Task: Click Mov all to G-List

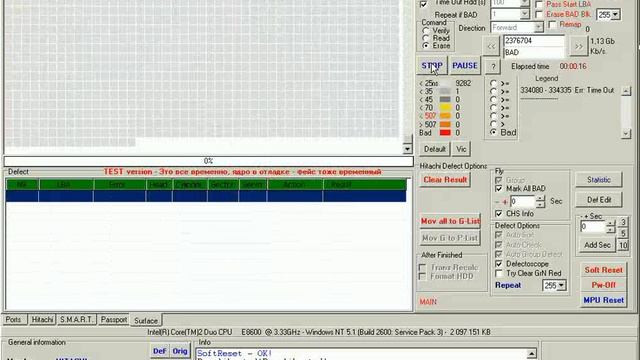Action: click(x=450, y=221)
